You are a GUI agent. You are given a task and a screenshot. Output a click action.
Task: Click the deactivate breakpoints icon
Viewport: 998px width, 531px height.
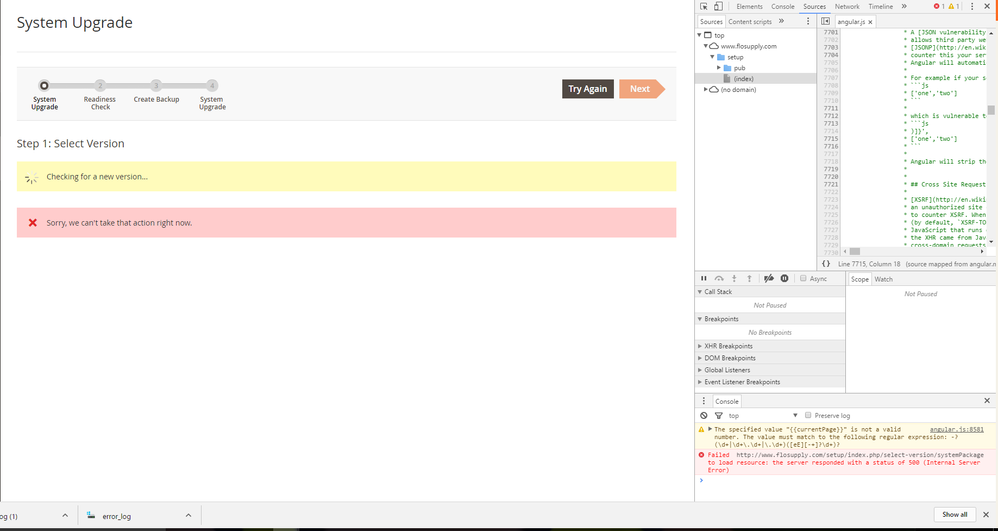(x=768, y=278)
